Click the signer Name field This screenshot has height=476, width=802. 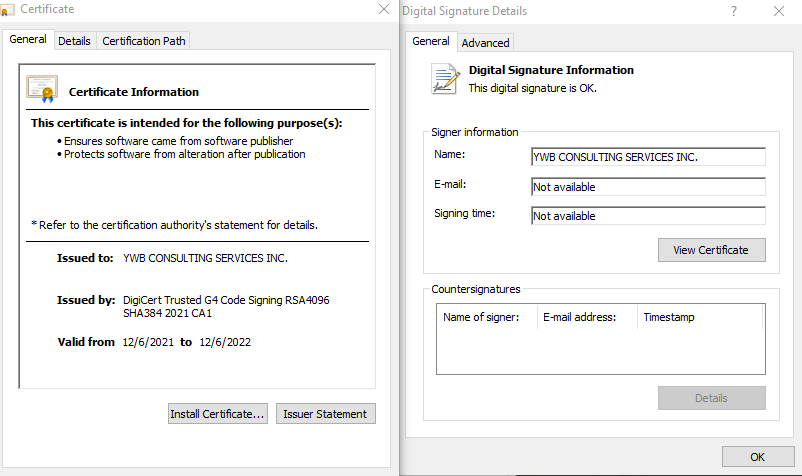pyautogui.click(x=648, y=157)
